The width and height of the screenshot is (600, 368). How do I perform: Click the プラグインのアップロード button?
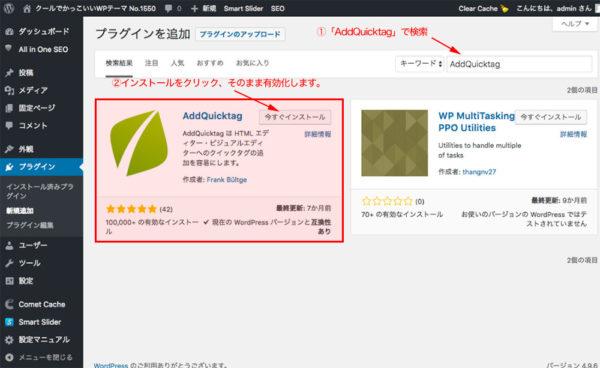(x=240, y=34)
